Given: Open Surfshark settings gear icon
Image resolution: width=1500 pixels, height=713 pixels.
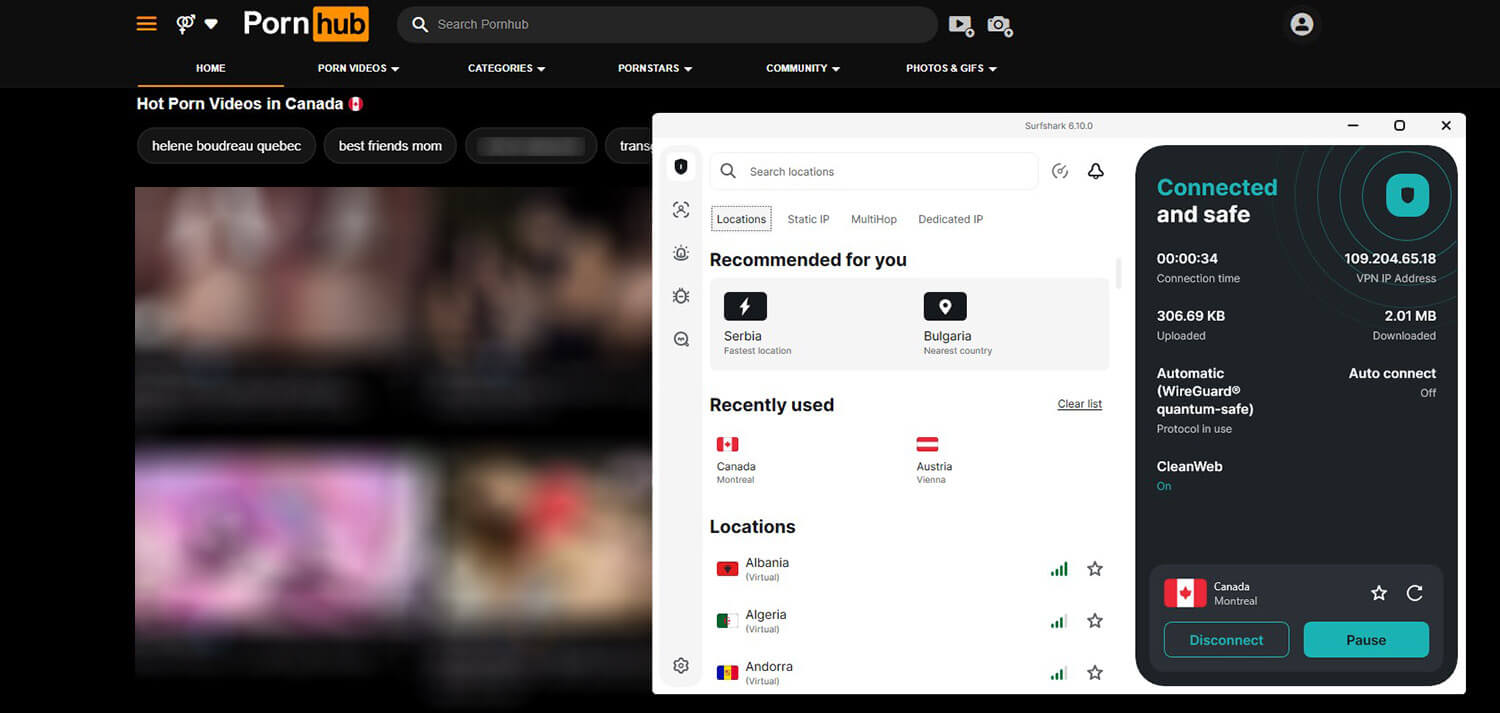Looking at the screenshot, I should [x=681, y=665].
